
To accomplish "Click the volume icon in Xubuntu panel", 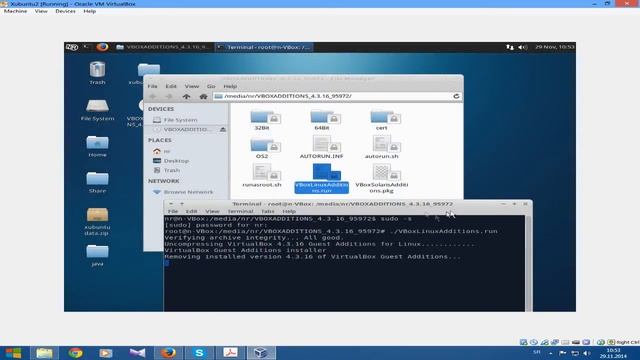I will 522,47.
